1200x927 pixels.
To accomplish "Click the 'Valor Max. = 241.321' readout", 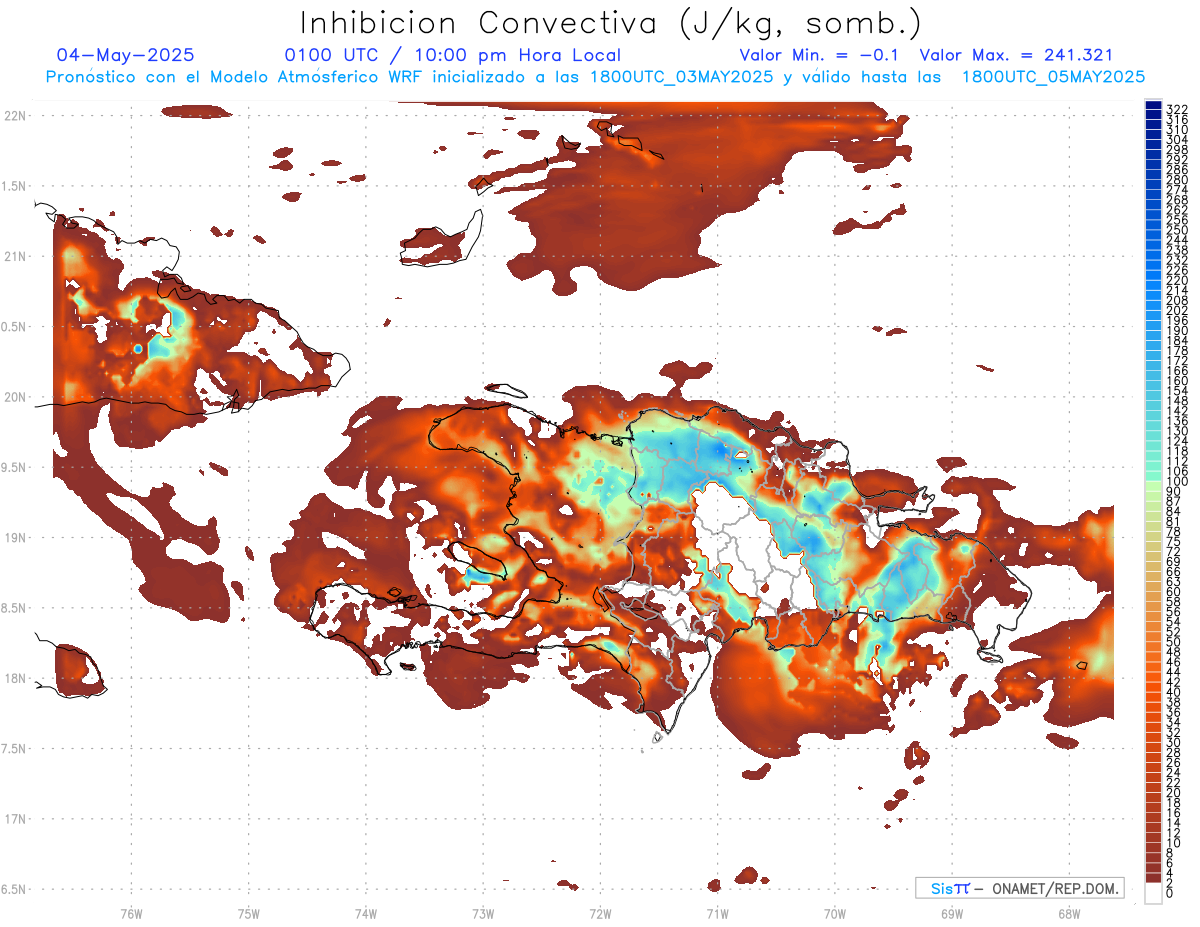I will pyautogui.click(x=1016, y=55).
